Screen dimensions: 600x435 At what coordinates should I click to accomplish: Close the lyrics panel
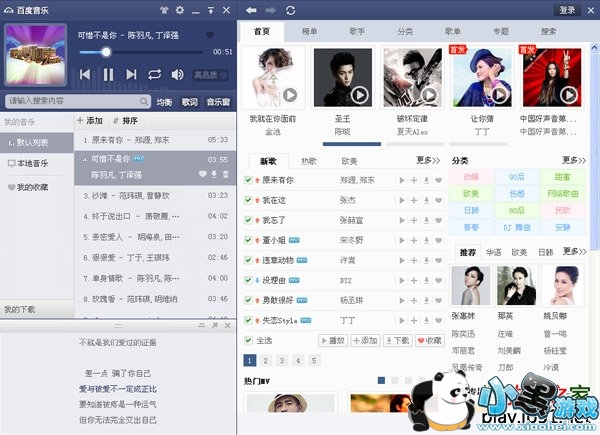(x=228, y=325)
